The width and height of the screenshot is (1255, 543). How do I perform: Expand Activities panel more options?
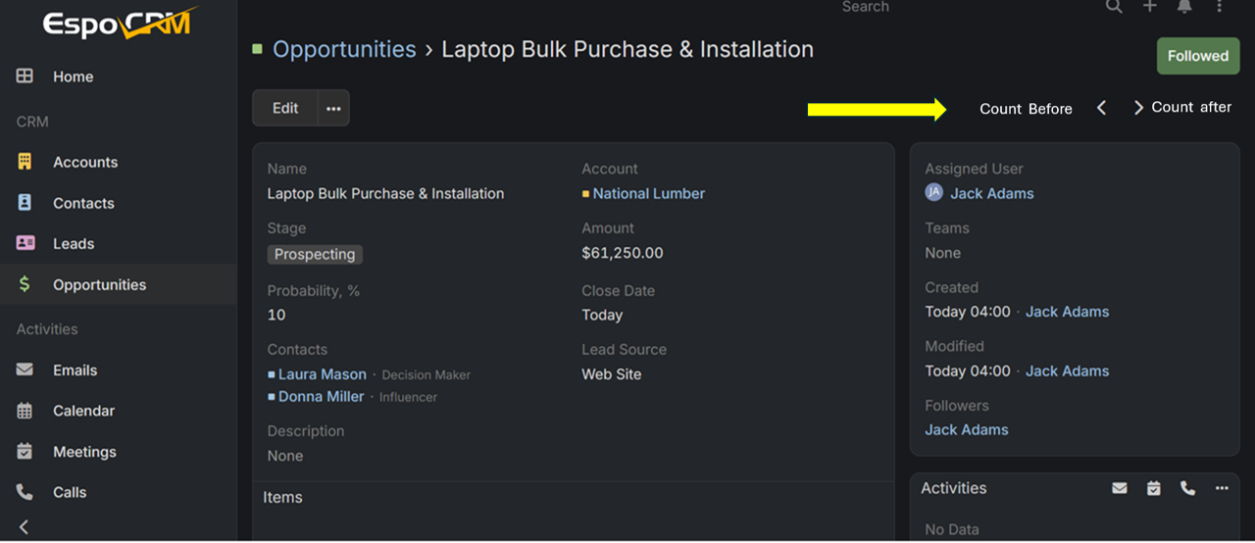tap(1221, 488)
